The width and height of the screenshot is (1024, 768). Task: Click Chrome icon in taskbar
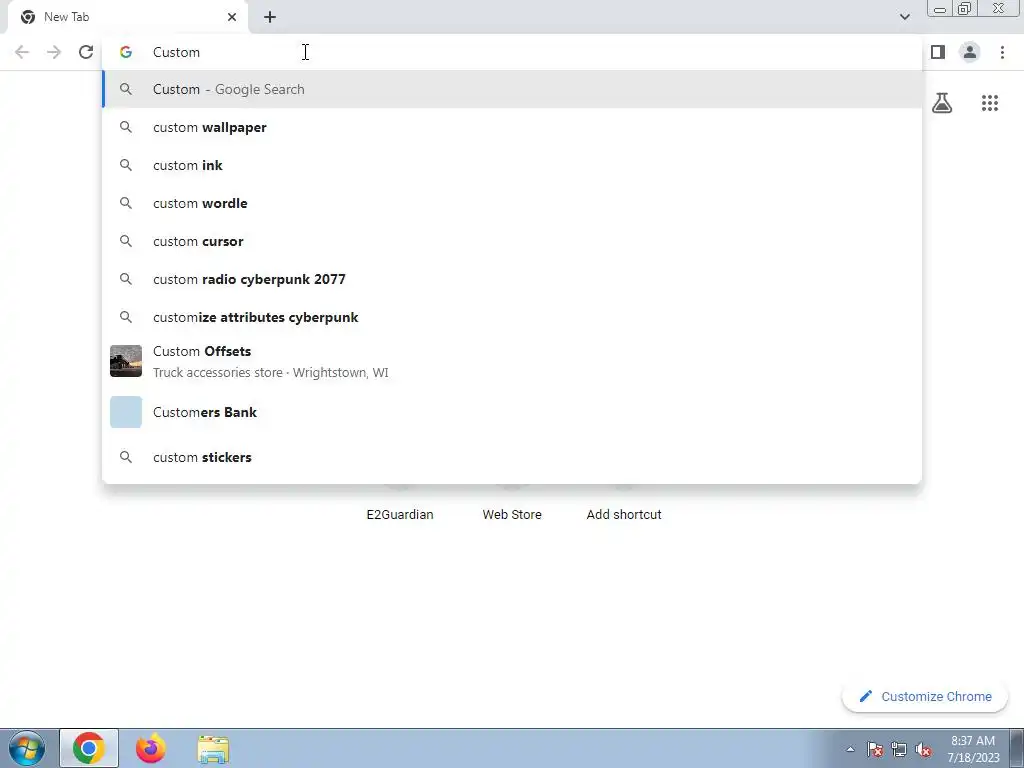(x=89, y=748)
